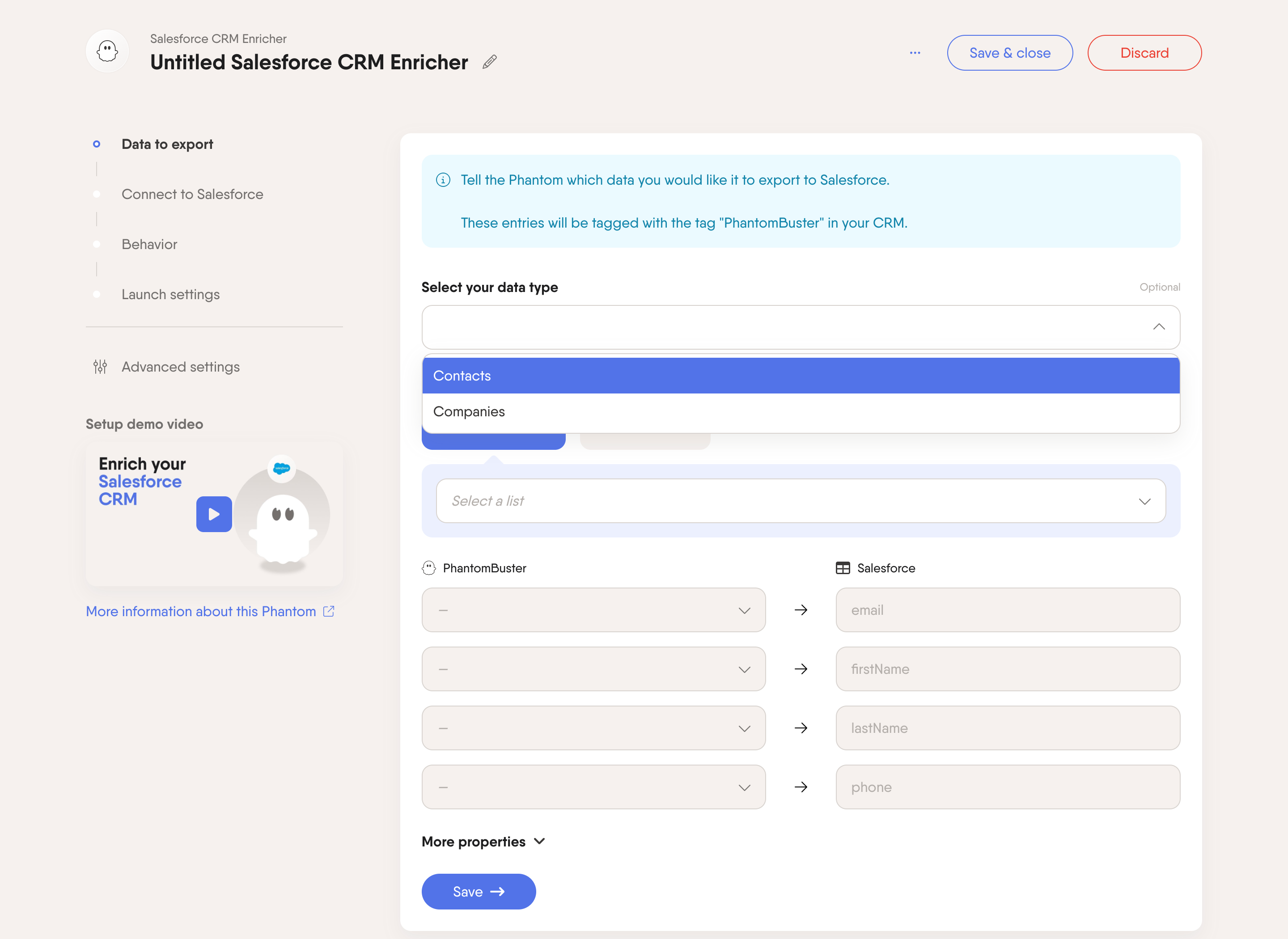Click the Save & close button

(1009, 53)
